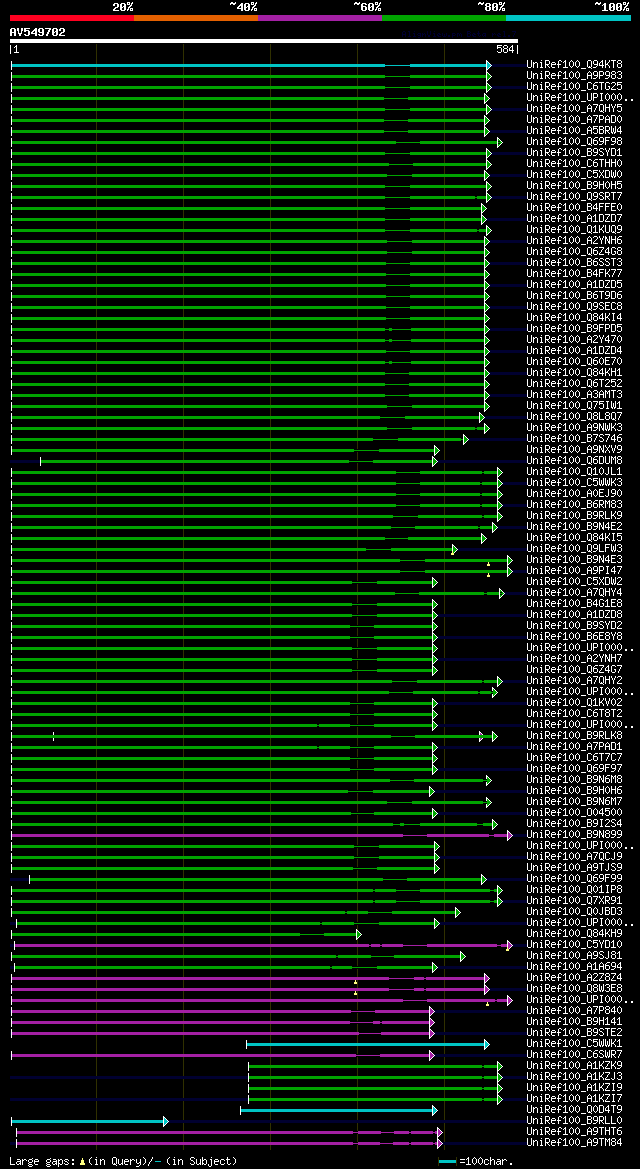Image resolution: width=640 pixels, height=1169 pixels.
Task: Click the cyan ~100% legend segment
Action: tap(568, 17)
